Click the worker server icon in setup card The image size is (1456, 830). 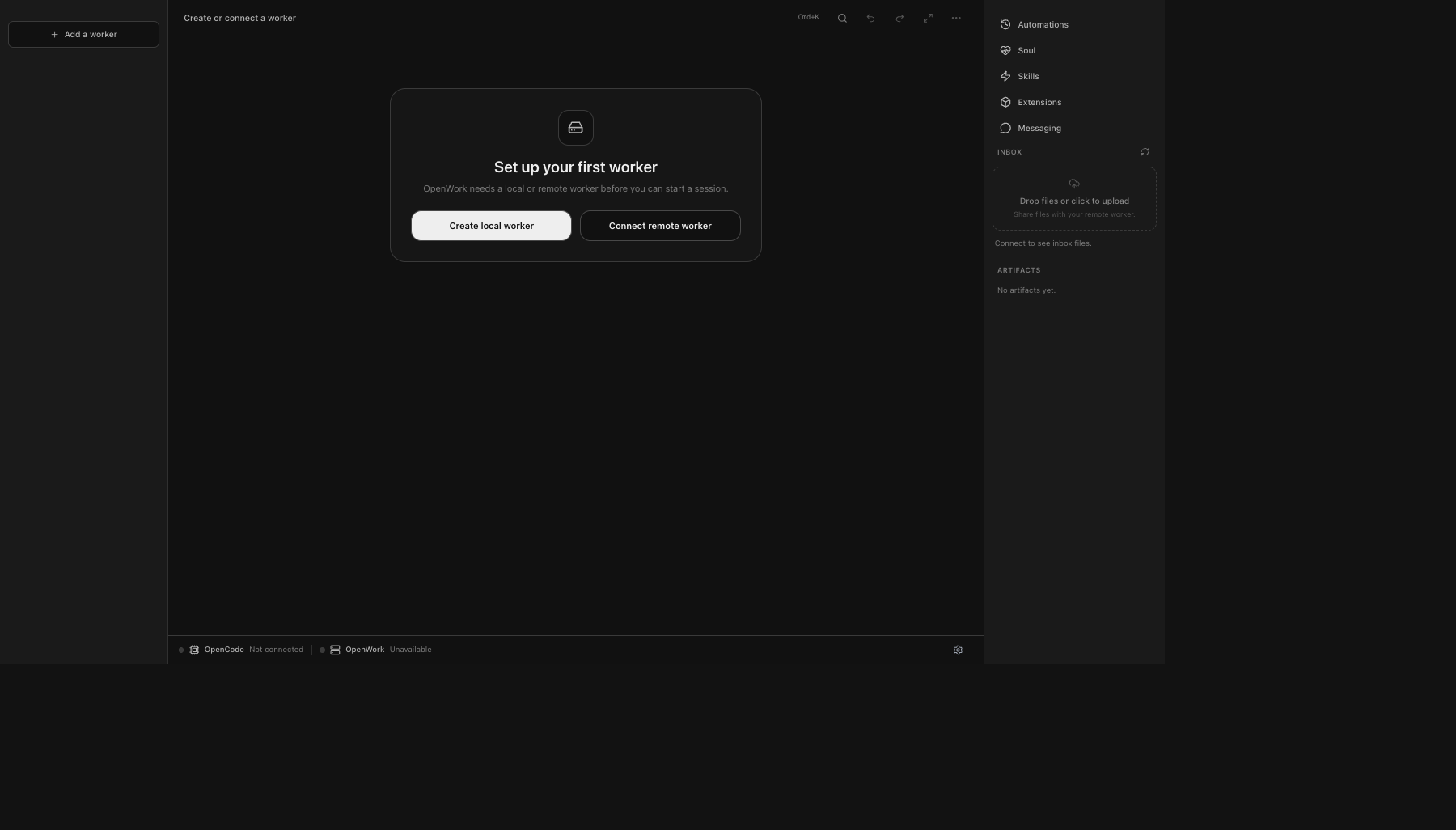pos(575,128)
